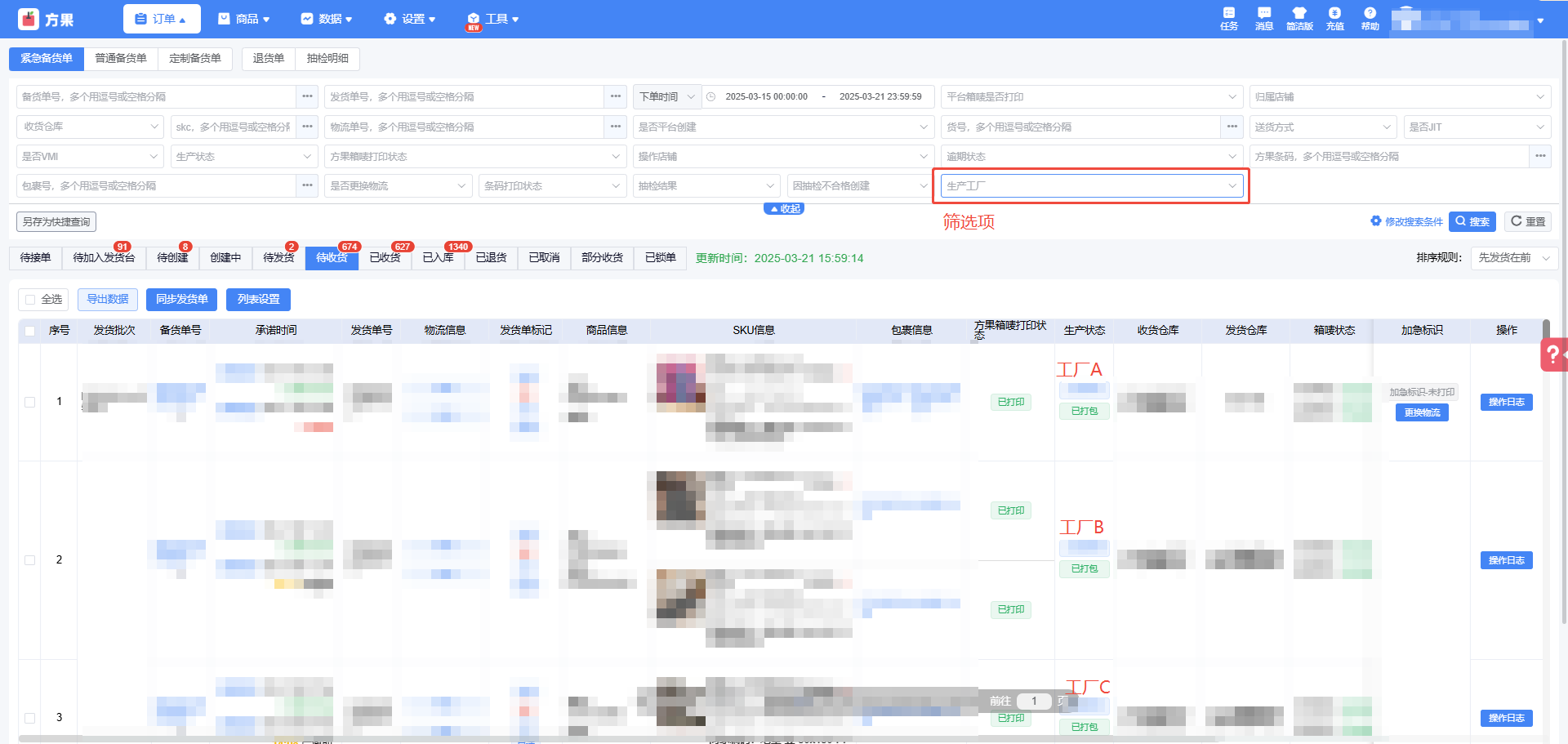Click the first SKU thumbnail in row 1
The image size is (1568, 744).
(x=681, y=382)
